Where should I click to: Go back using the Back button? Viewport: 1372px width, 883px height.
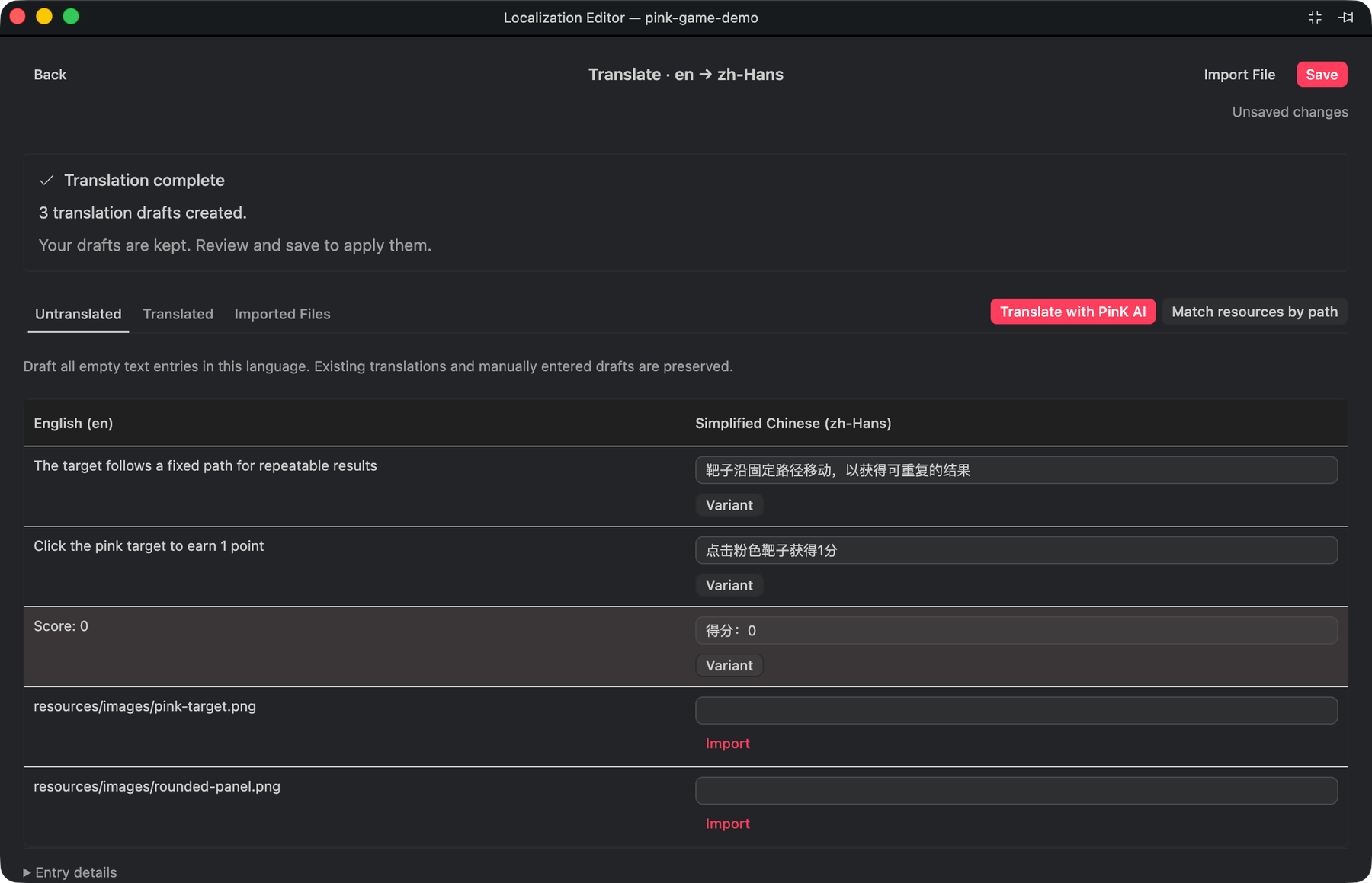tap(50, 75)
